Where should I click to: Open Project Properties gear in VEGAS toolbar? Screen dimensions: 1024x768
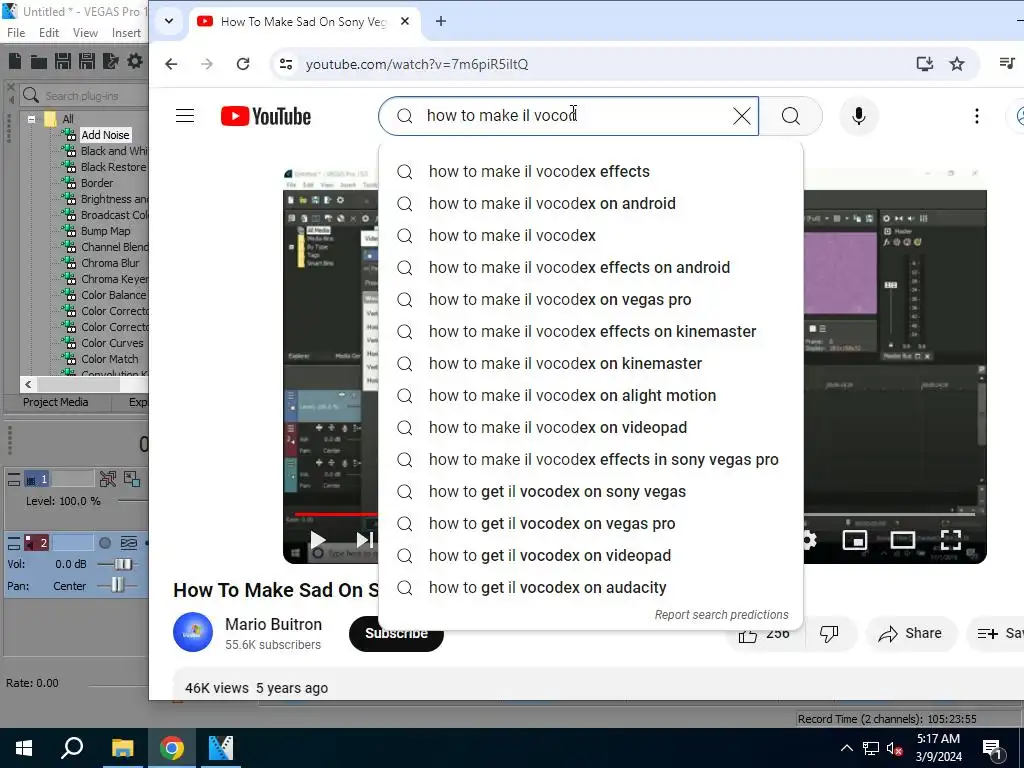(x=135, y=61)
